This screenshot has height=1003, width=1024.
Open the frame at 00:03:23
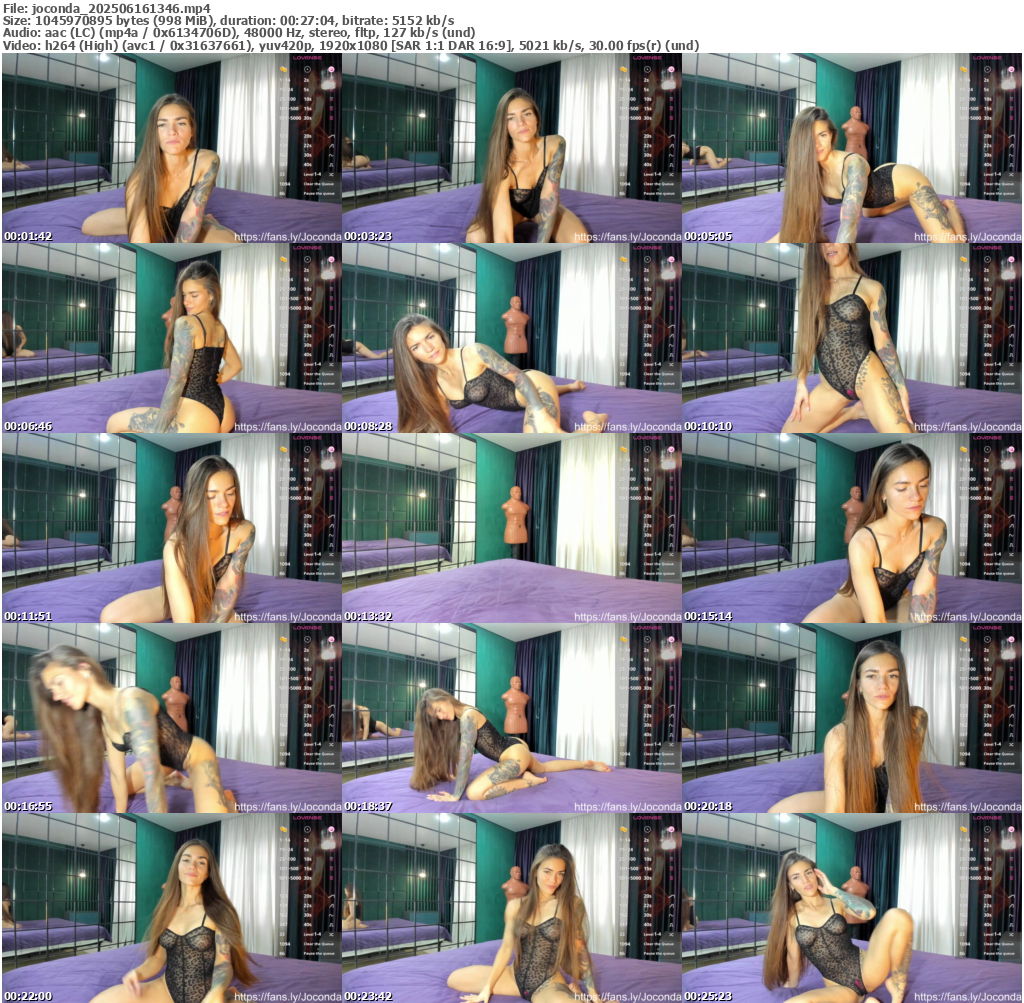(512, 148)
